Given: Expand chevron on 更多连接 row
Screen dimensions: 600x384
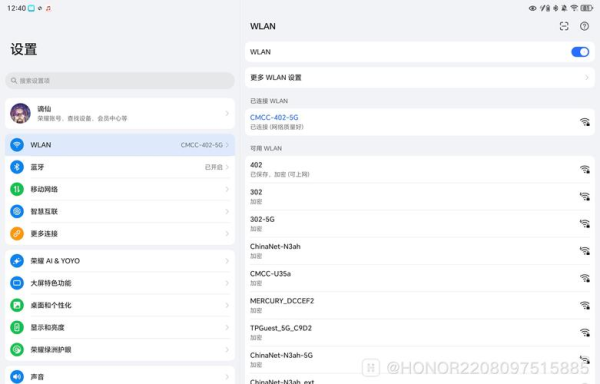Looking at the screenshot, I should [x=227, y=234].
